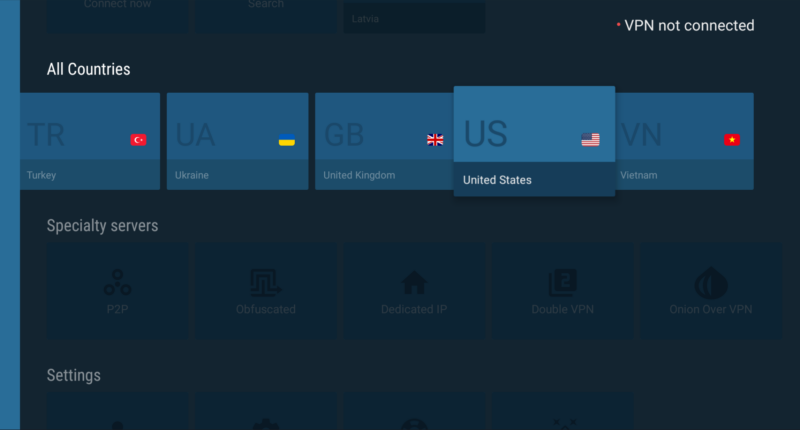Click the All Countries heading
Viewport: 800px width, 430px height.
tap(89, 69)
